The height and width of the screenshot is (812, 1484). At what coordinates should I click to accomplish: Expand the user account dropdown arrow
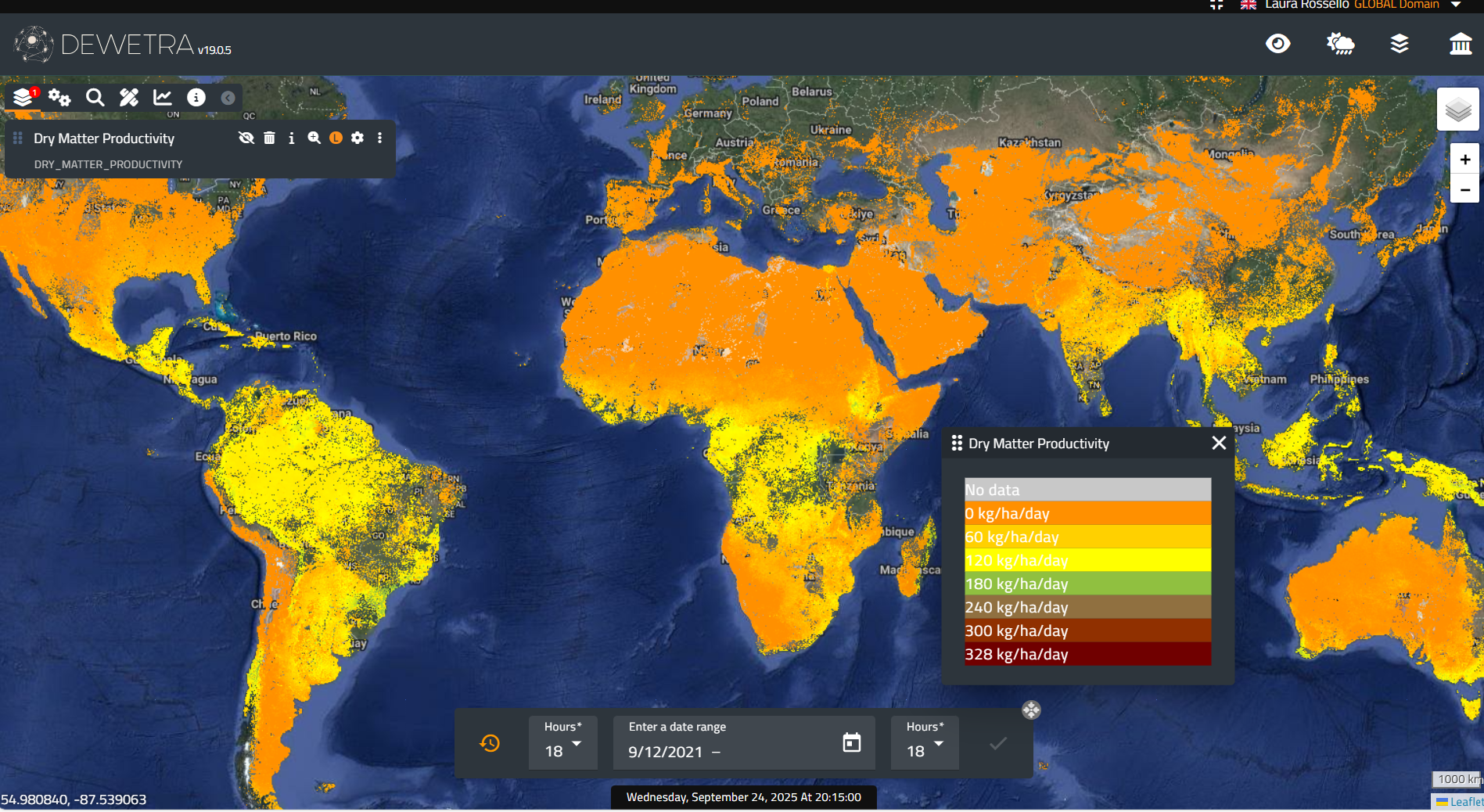(x=1456, y=5)
